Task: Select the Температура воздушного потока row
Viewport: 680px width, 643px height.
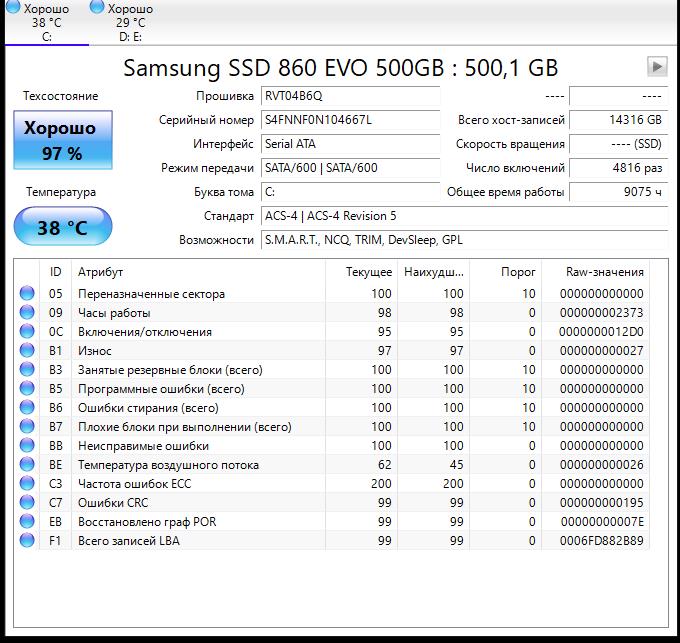Action: tap(332, 465)
